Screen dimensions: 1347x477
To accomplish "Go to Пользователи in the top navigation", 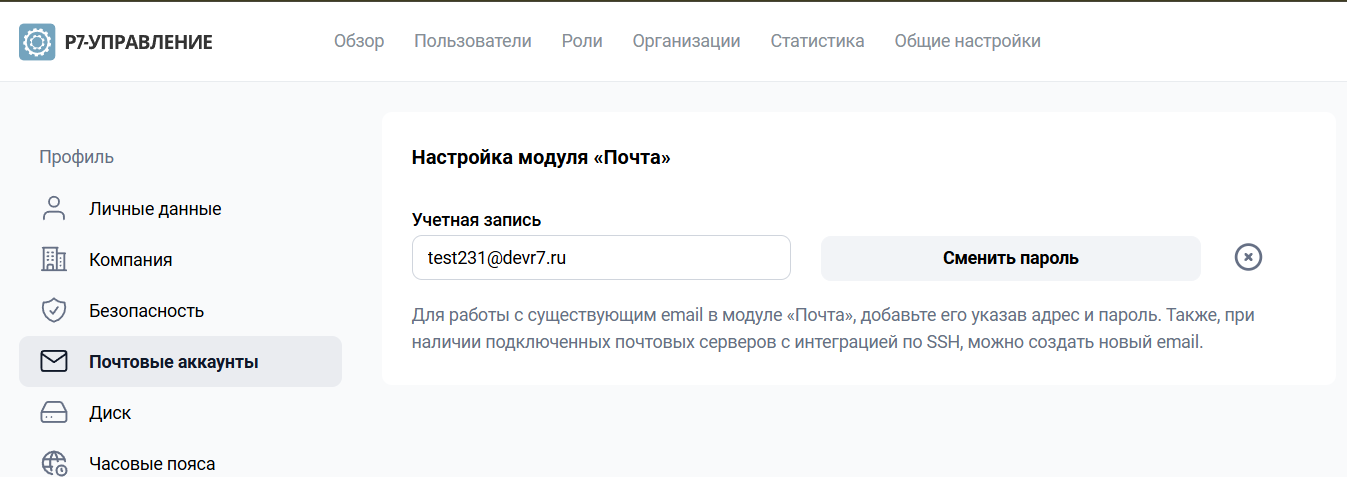I will [x=473, y=41].
